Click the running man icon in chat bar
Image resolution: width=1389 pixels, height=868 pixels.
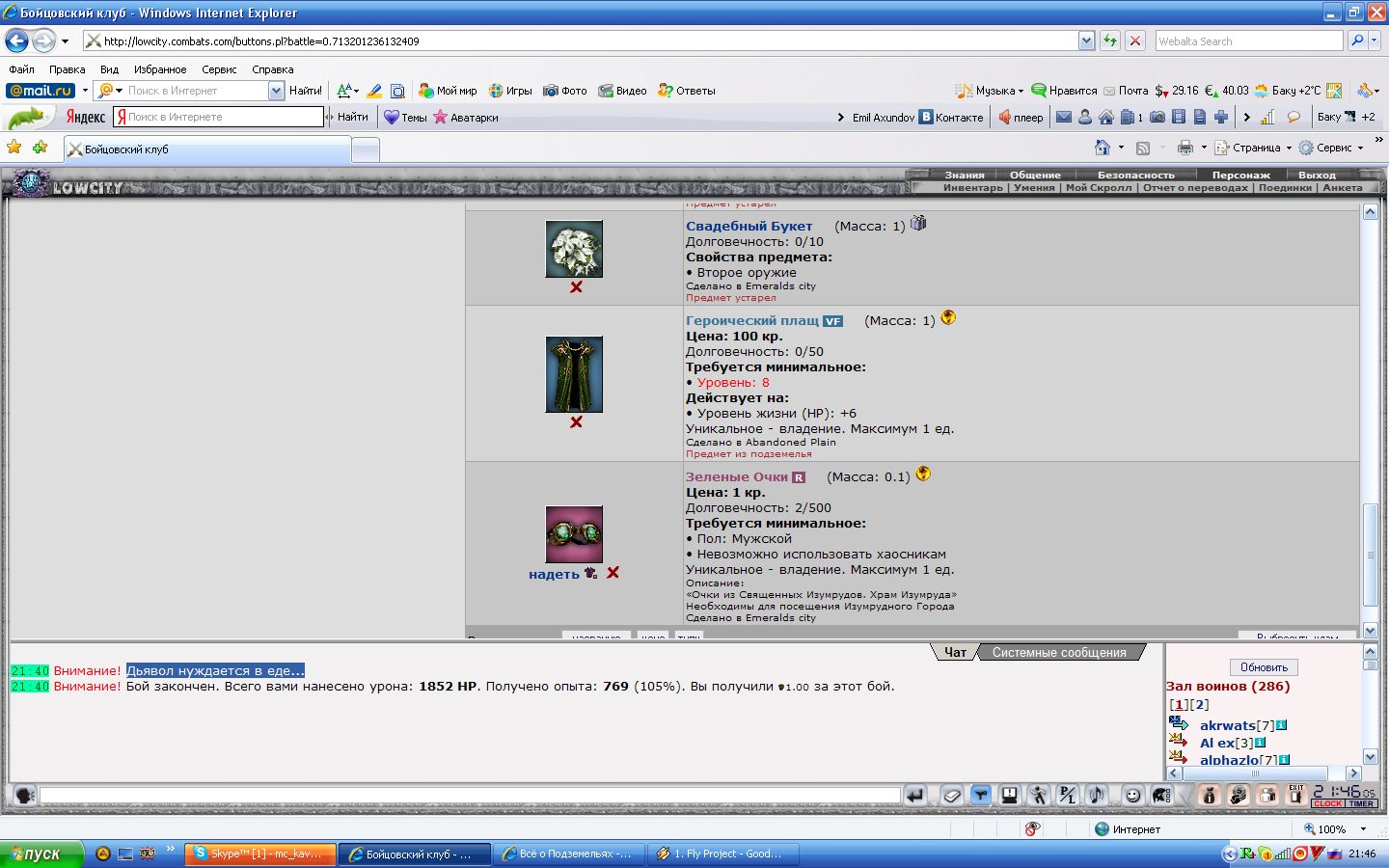(1038, 796)
